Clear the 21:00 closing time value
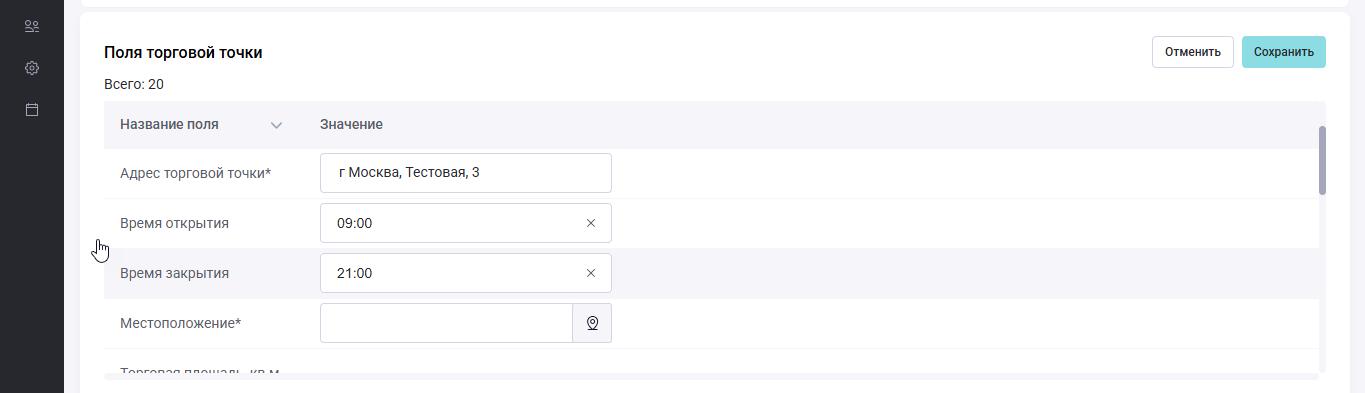The width and height of the screenshot is (1365, 393). point(590,273)
